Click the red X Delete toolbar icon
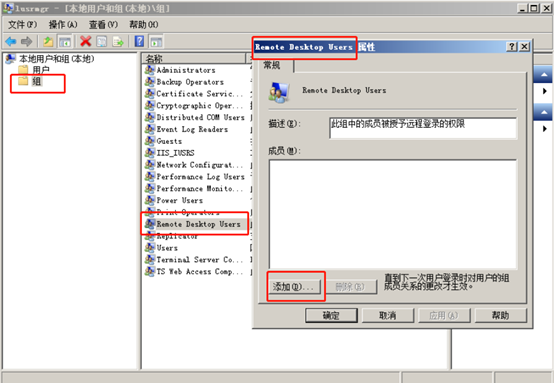 click(86, 41)
